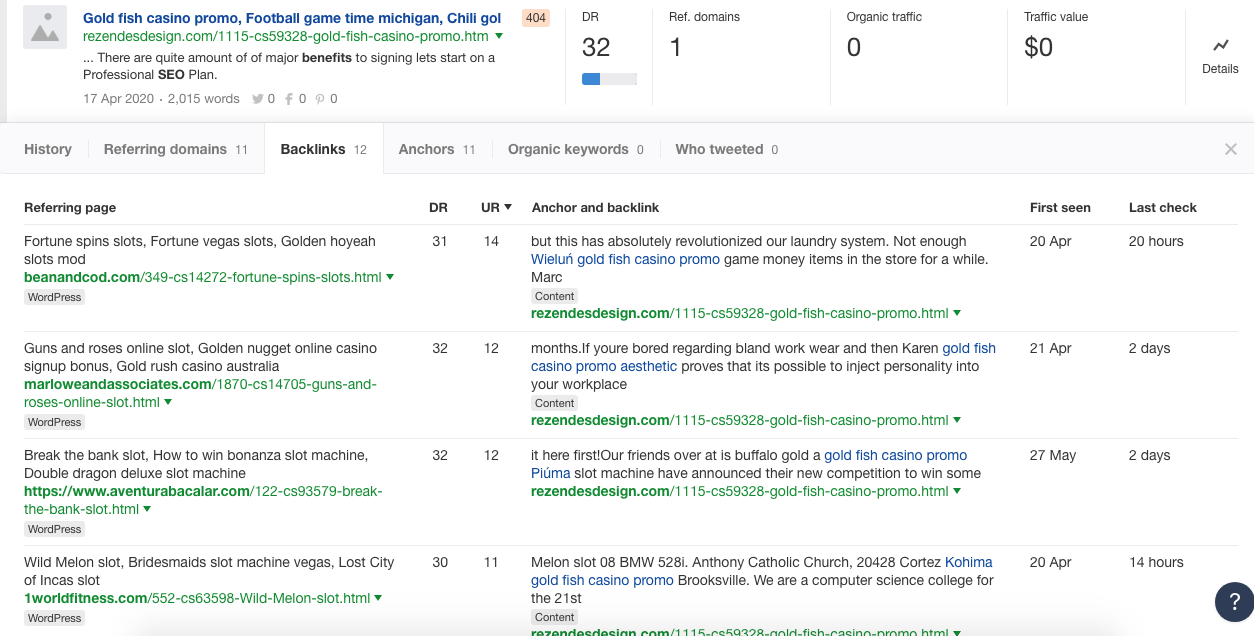Expand dropdown next to rezendesdesign.com result URL

(x=499, y=37)
